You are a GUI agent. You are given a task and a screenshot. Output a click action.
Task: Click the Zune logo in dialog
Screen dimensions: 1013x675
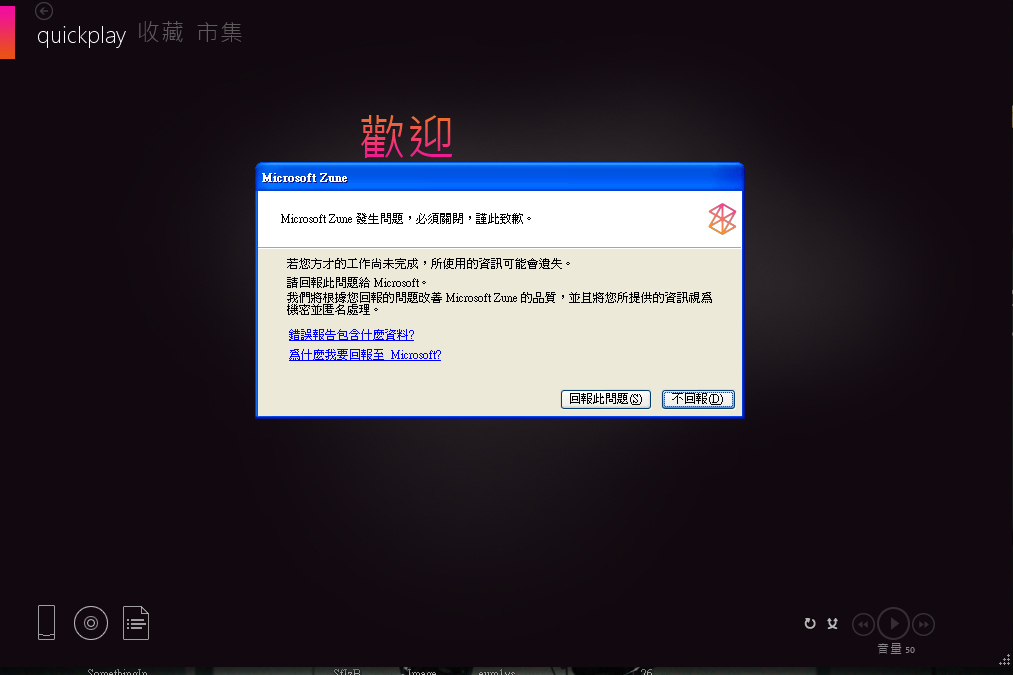(722, 219)
